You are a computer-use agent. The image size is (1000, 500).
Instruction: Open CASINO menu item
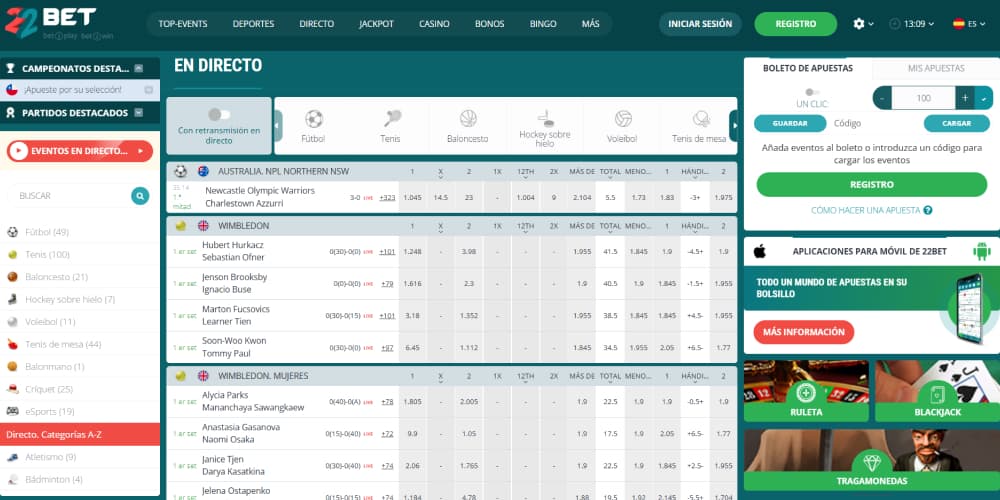click(x=434, y=24)
